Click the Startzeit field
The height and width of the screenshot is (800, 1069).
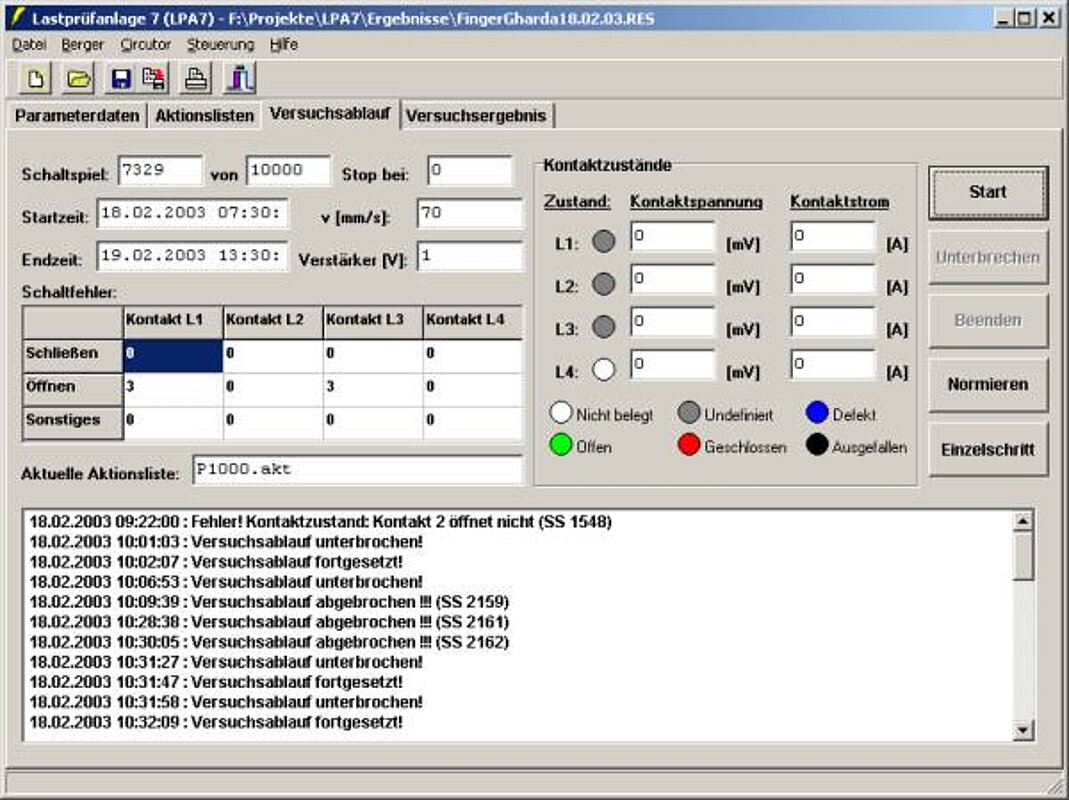pos(192,213)
